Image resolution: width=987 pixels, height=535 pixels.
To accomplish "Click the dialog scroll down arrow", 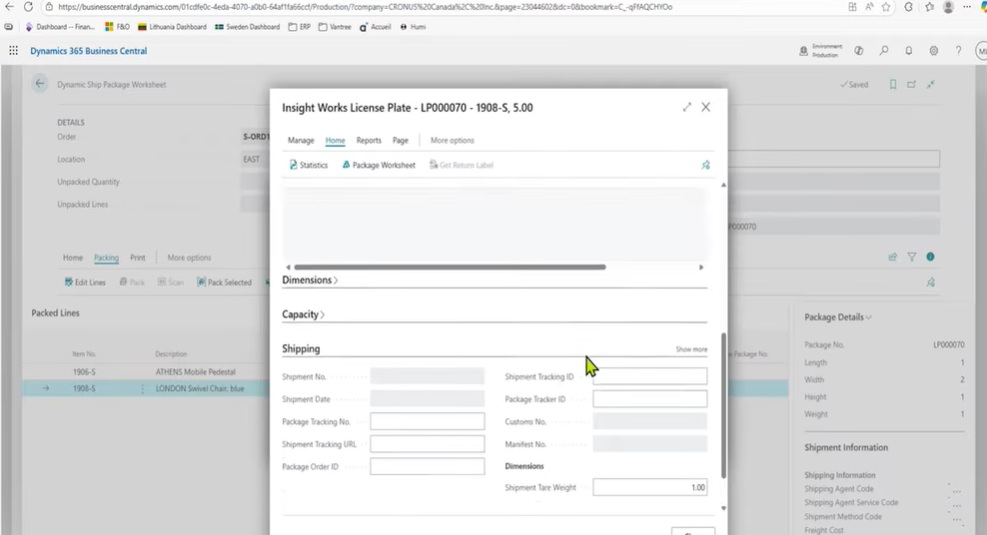I will pyautogui.click(x=723, y=508).
